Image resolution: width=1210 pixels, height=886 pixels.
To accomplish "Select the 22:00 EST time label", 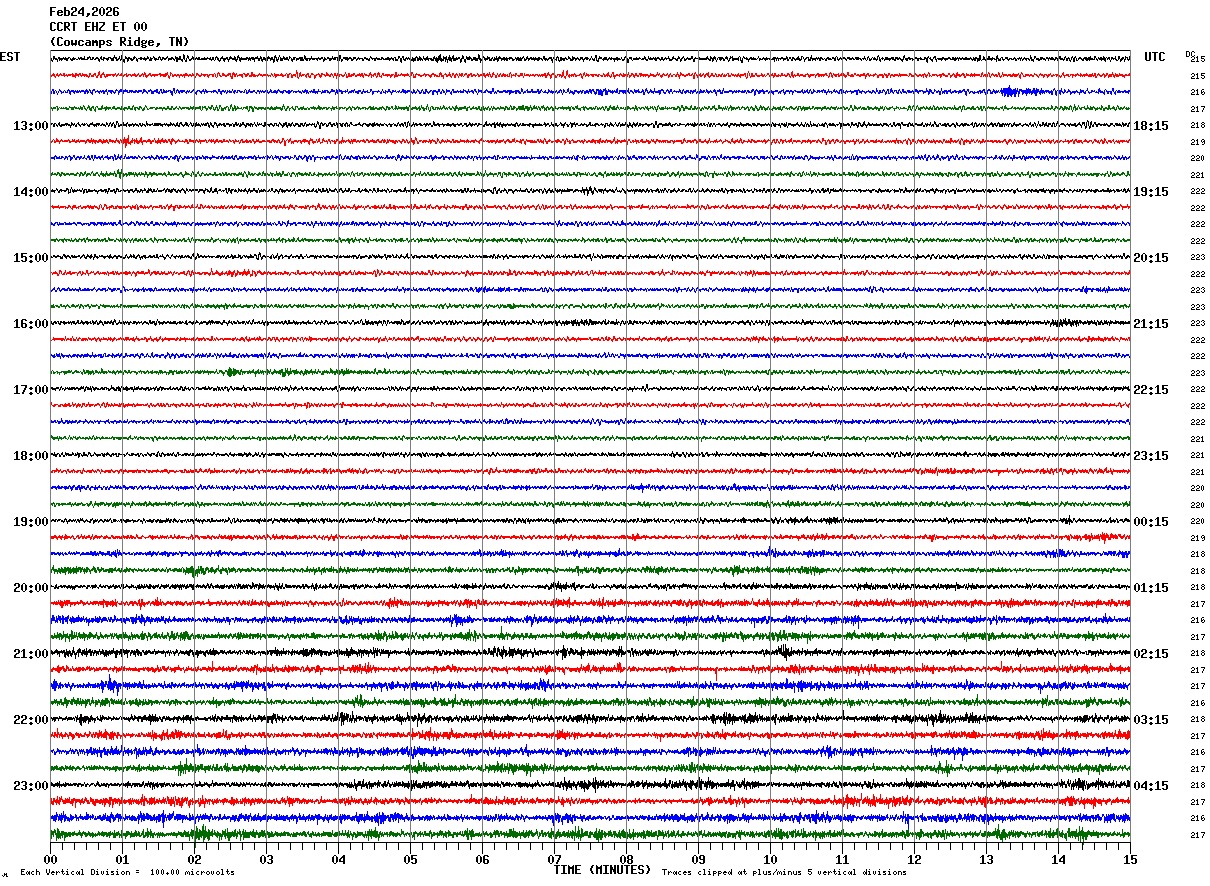I will (30, 720).
